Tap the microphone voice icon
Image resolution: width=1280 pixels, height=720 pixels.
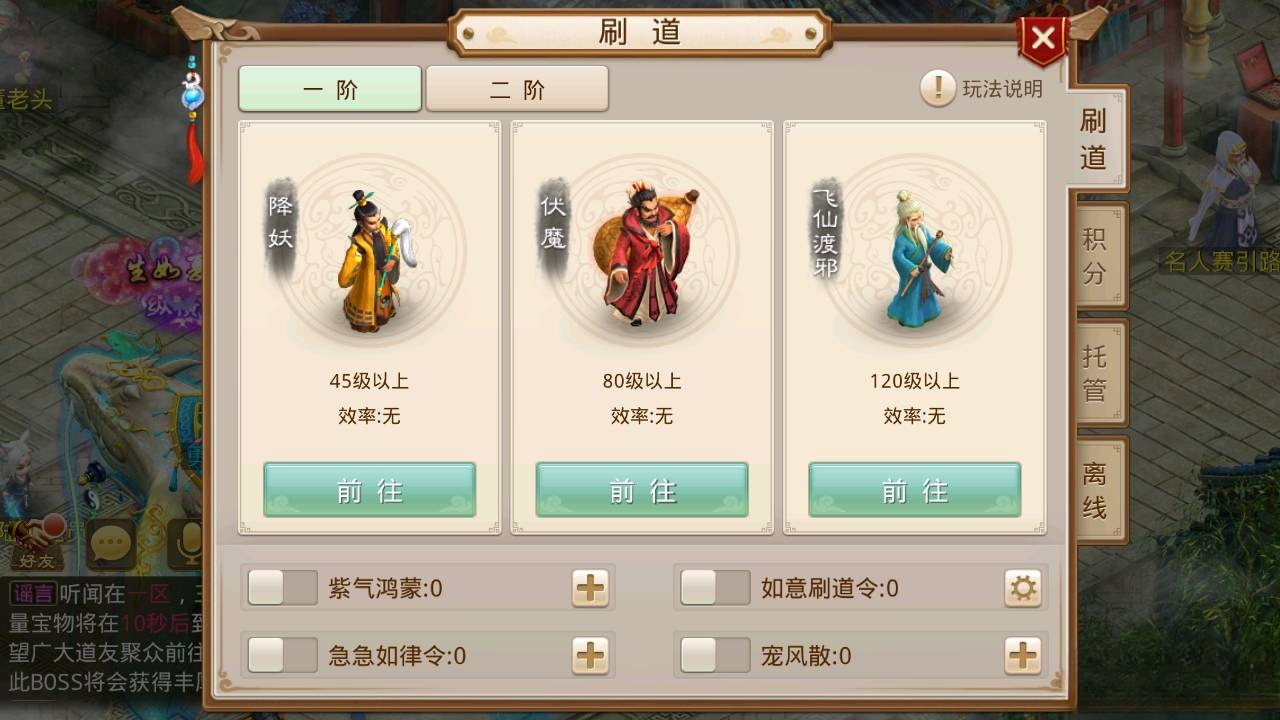(x=185, y=543)
